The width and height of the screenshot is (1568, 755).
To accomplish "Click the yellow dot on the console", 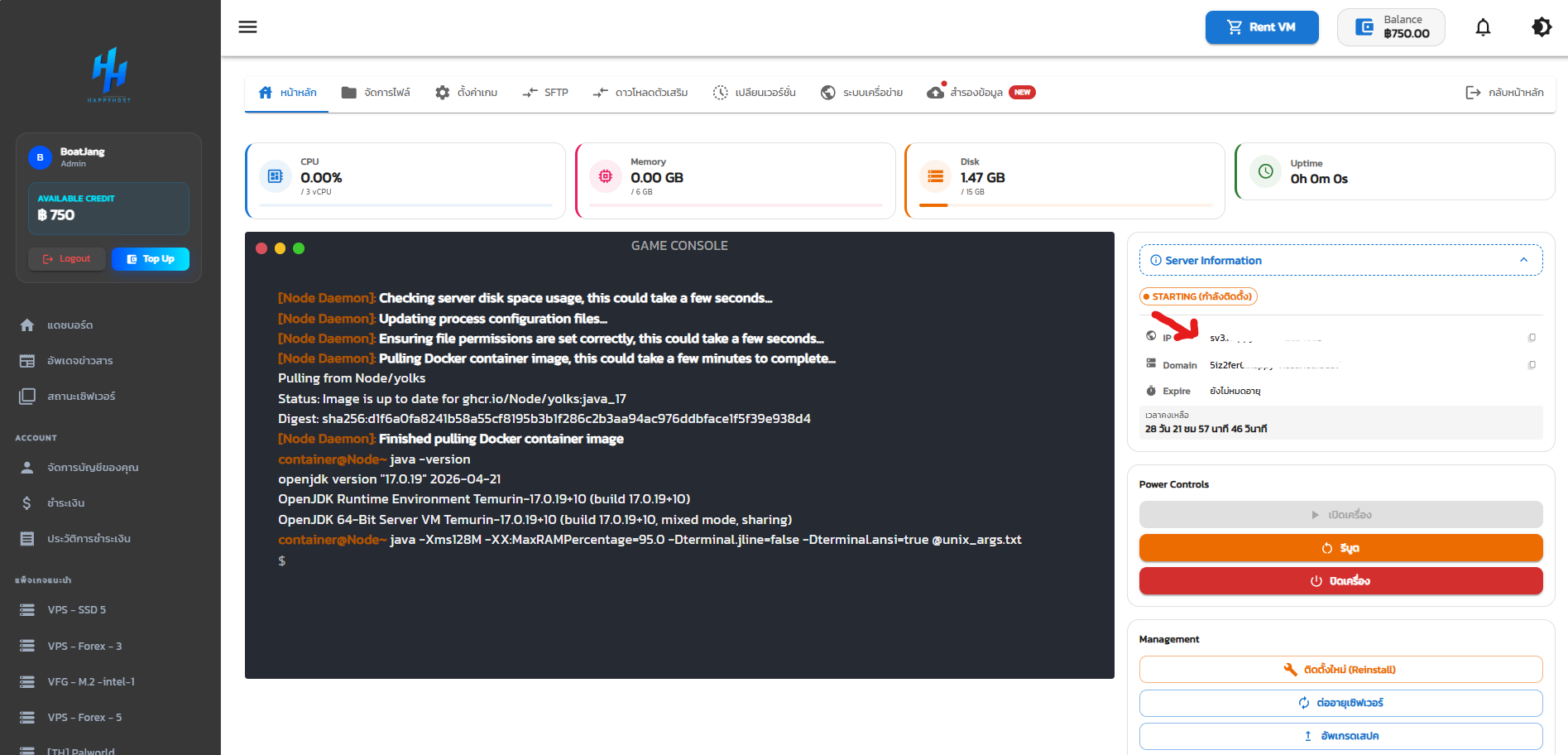I will (280, 248).
